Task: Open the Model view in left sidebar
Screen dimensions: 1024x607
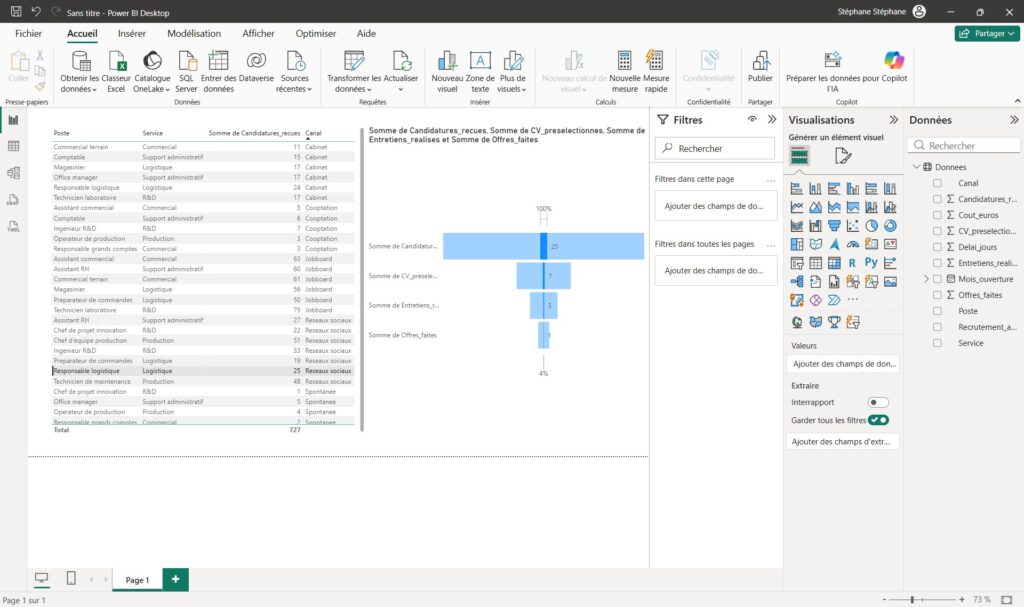Action: (x=13, y=173)
